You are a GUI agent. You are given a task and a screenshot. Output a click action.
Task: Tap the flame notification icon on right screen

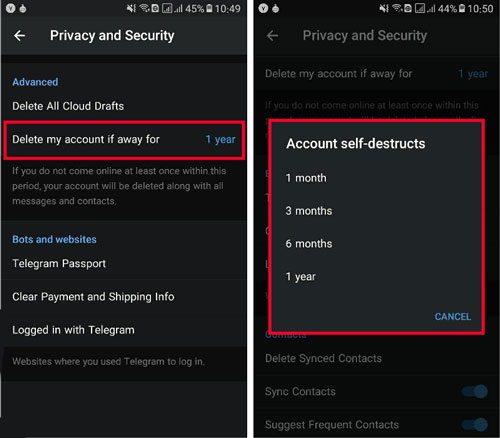276,9
